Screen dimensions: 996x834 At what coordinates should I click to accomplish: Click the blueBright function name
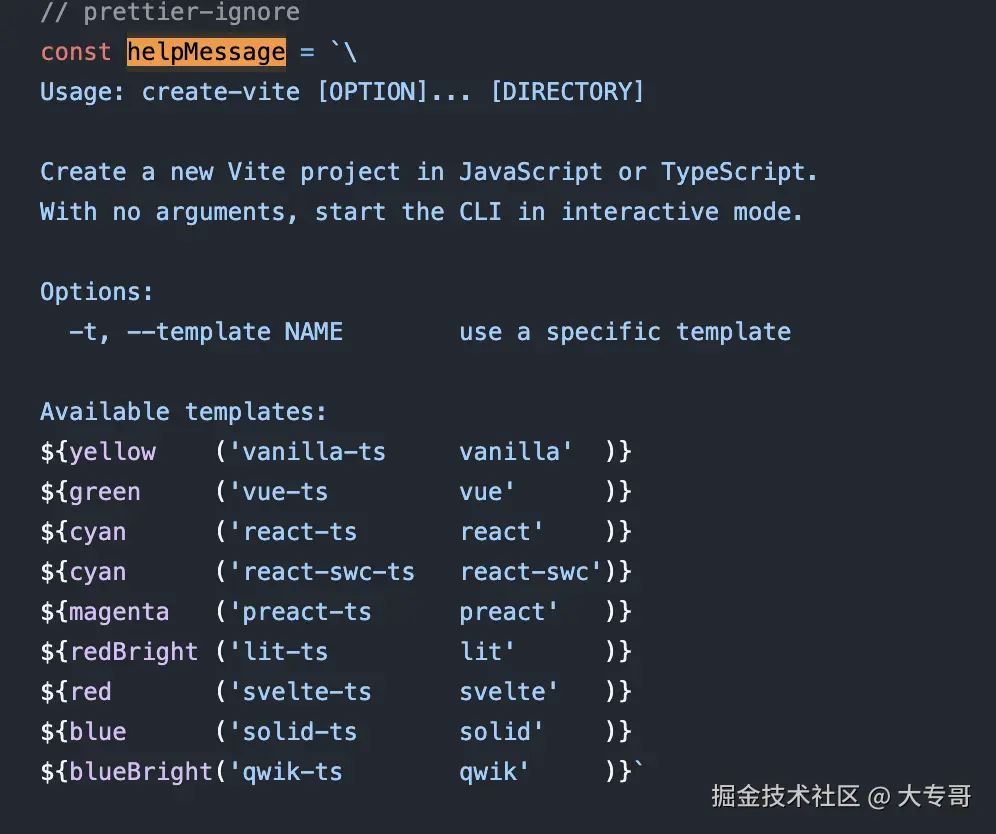(141, 772)
